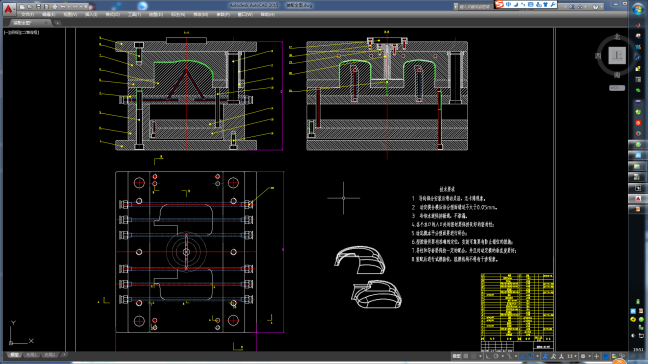Toggle ortho mode in status bar
The height and width of the screenshot is (364, 648).
pyautogui.click(x=488, y=356)
